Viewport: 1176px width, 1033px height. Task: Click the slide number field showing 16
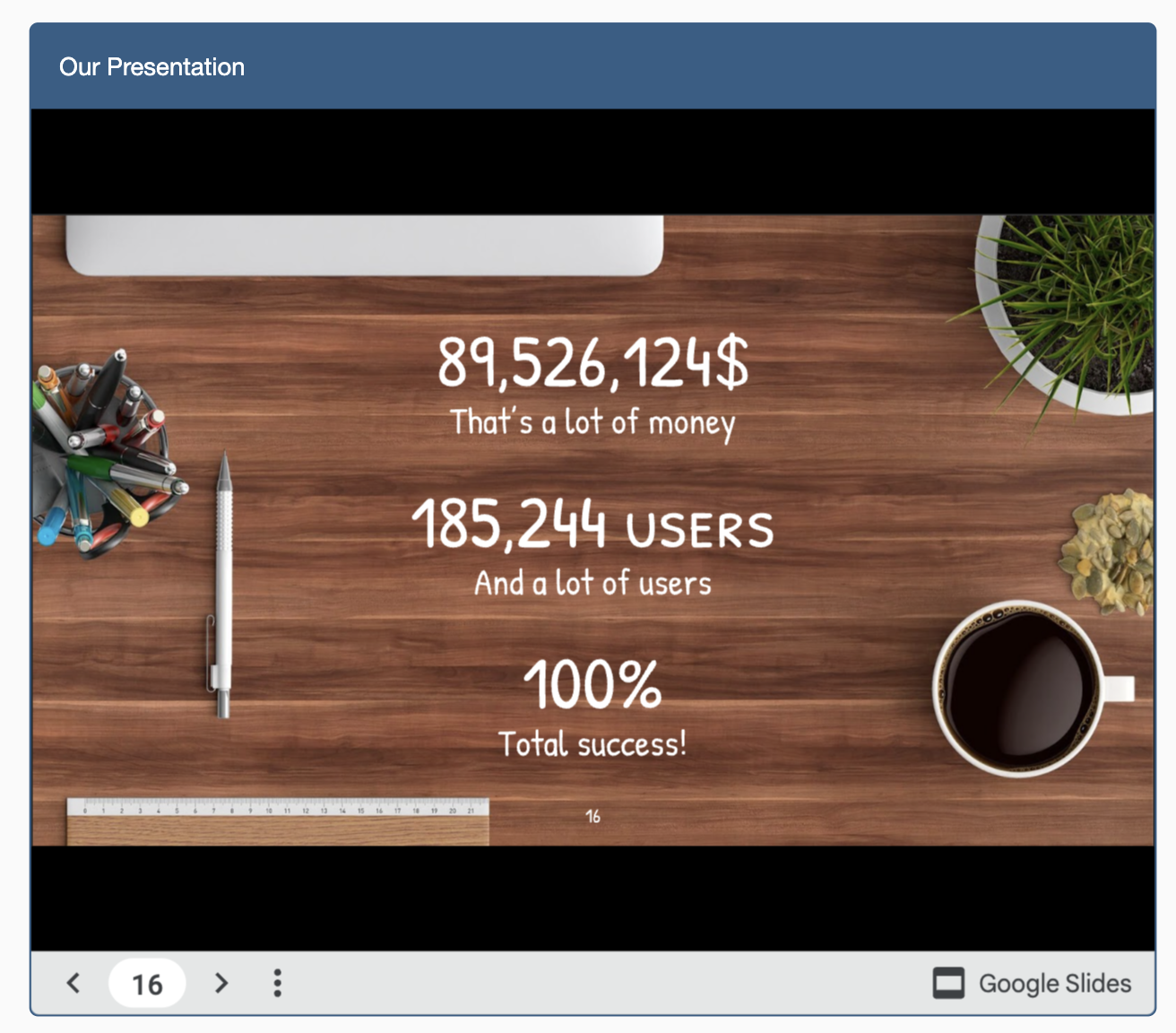pyautogui.click(x=147, y=983)
